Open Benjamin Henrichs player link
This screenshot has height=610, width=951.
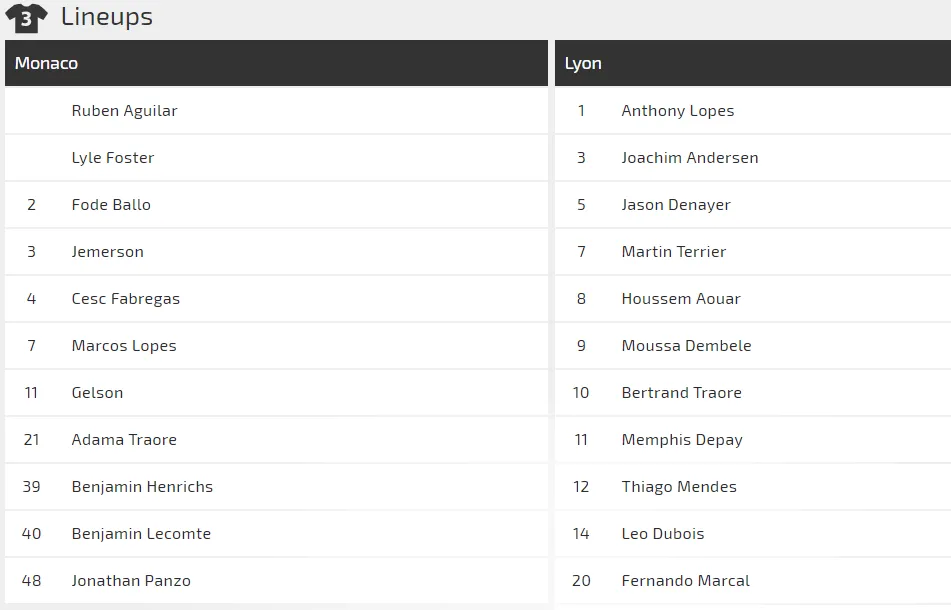click(142, 487)
